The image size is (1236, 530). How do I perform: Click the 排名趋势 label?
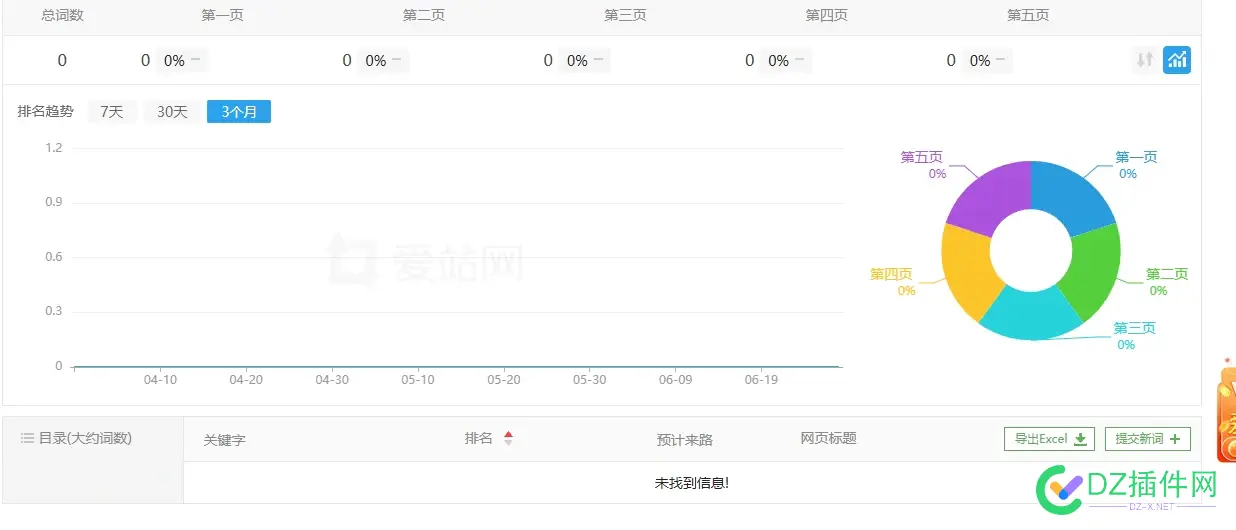[45, 112]
